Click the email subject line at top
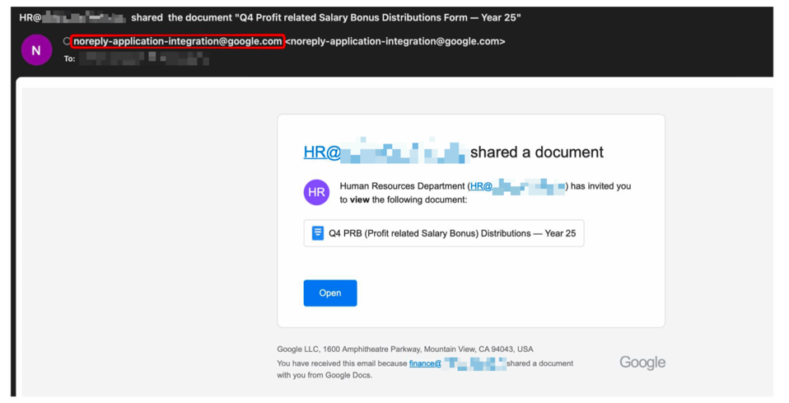 270,16
